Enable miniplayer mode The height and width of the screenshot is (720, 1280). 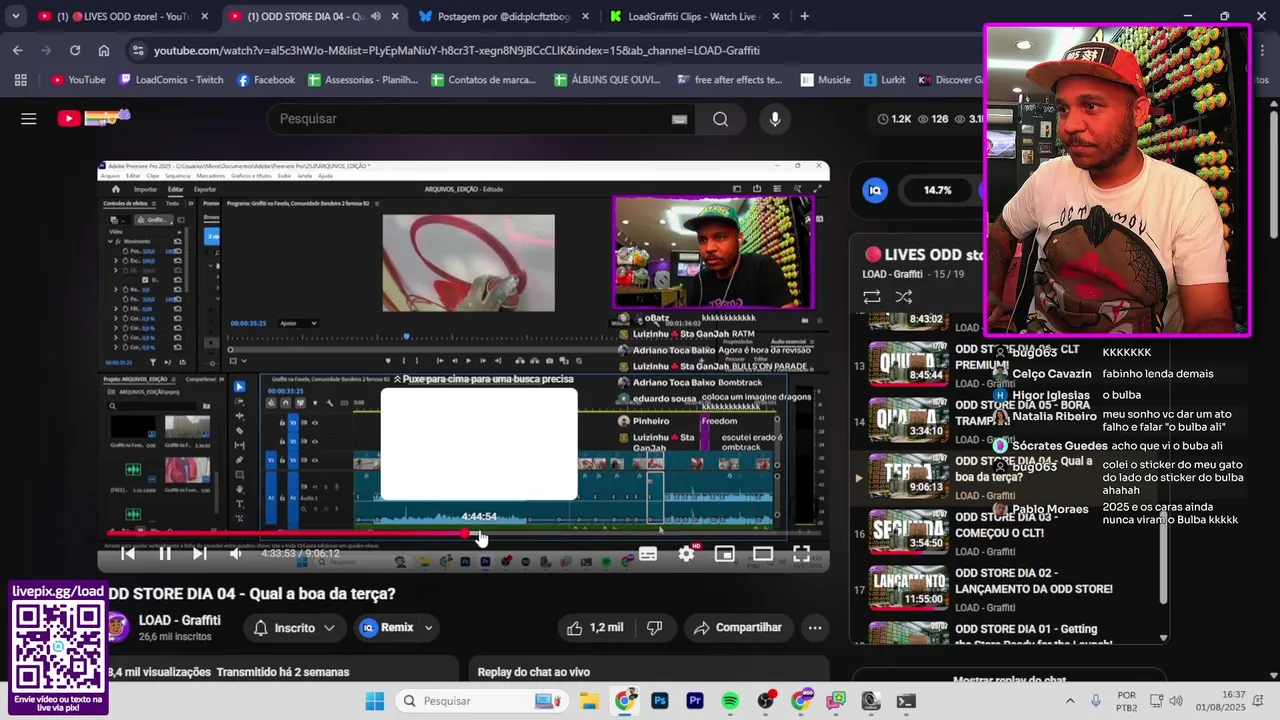click(x=725, y=553)
